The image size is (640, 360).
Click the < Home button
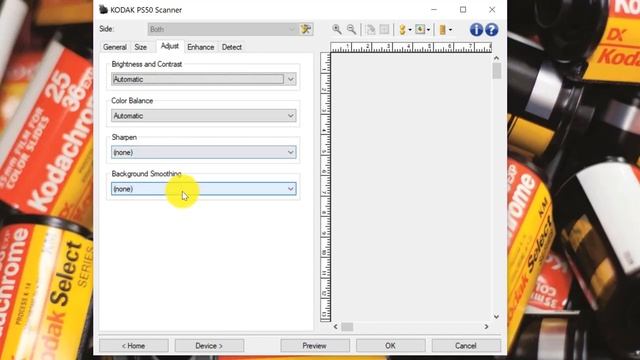tap(133, 346)
